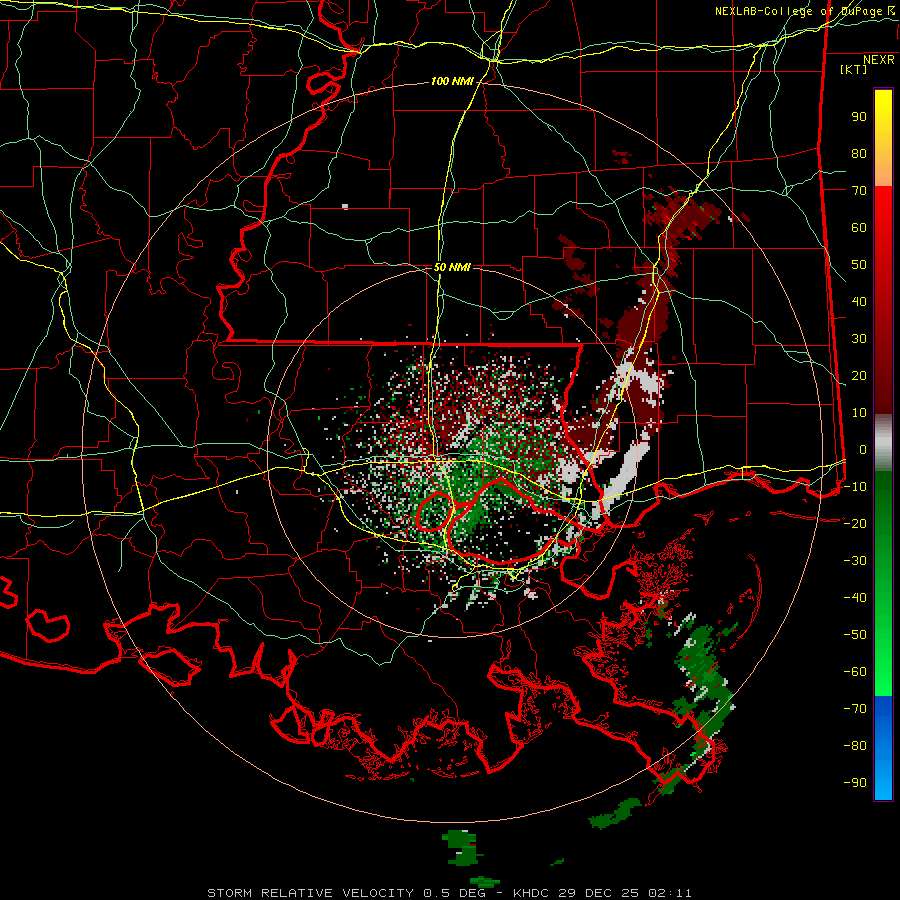Click the 29 DEC 25 date in caption
Image resolution: width=900 pixels, height=900 pixels.
point(599,893)
